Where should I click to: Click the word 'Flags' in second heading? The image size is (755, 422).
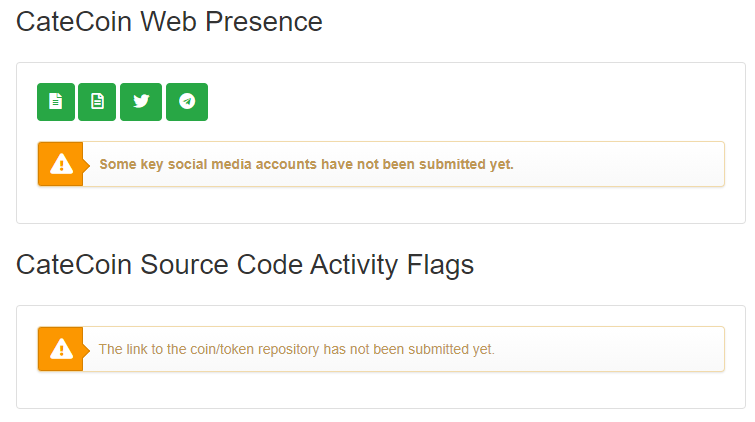point(440,265)
